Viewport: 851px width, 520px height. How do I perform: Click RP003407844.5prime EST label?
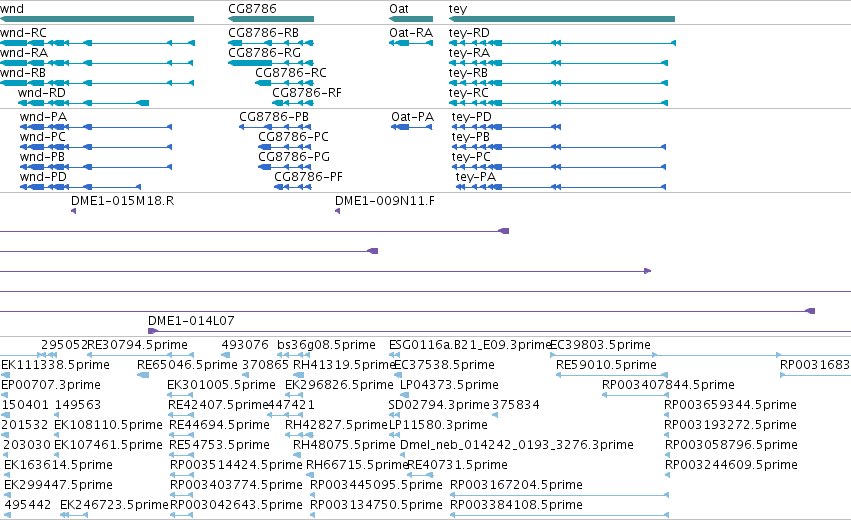(x=668, y=385)
